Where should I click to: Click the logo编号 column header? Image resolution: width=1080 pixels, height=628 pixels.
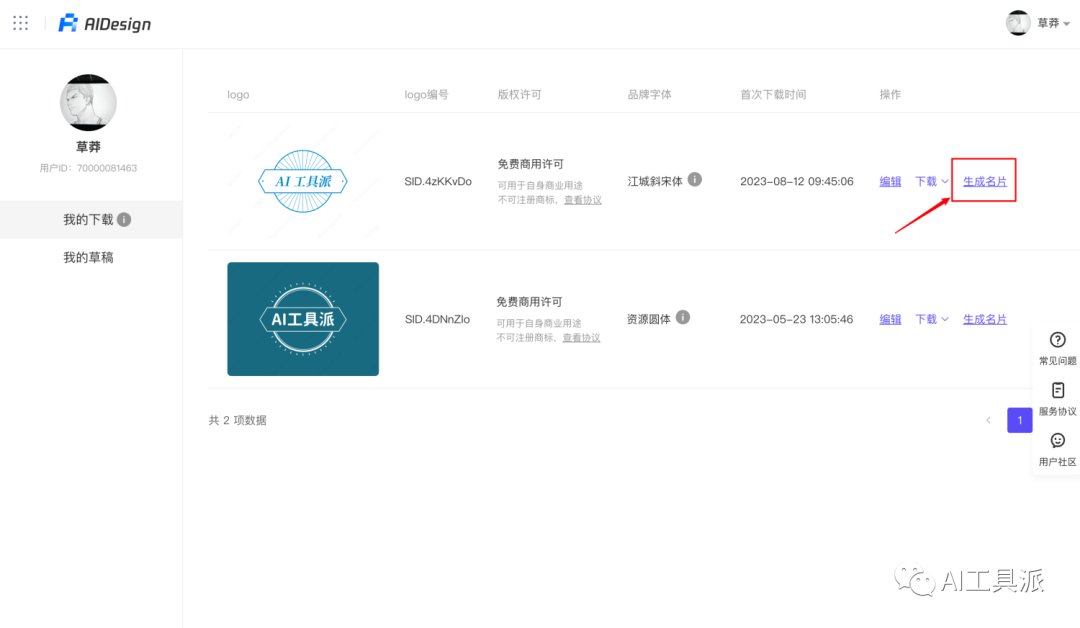(x=426, y=94)
